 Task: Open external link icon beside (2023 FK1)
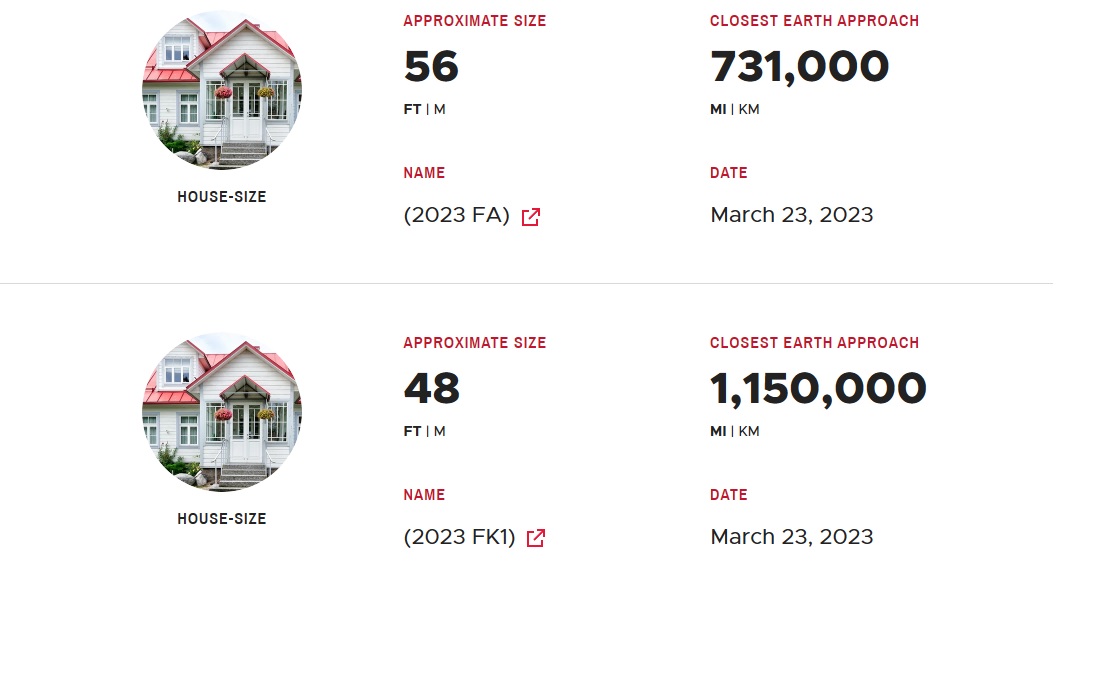536,539
